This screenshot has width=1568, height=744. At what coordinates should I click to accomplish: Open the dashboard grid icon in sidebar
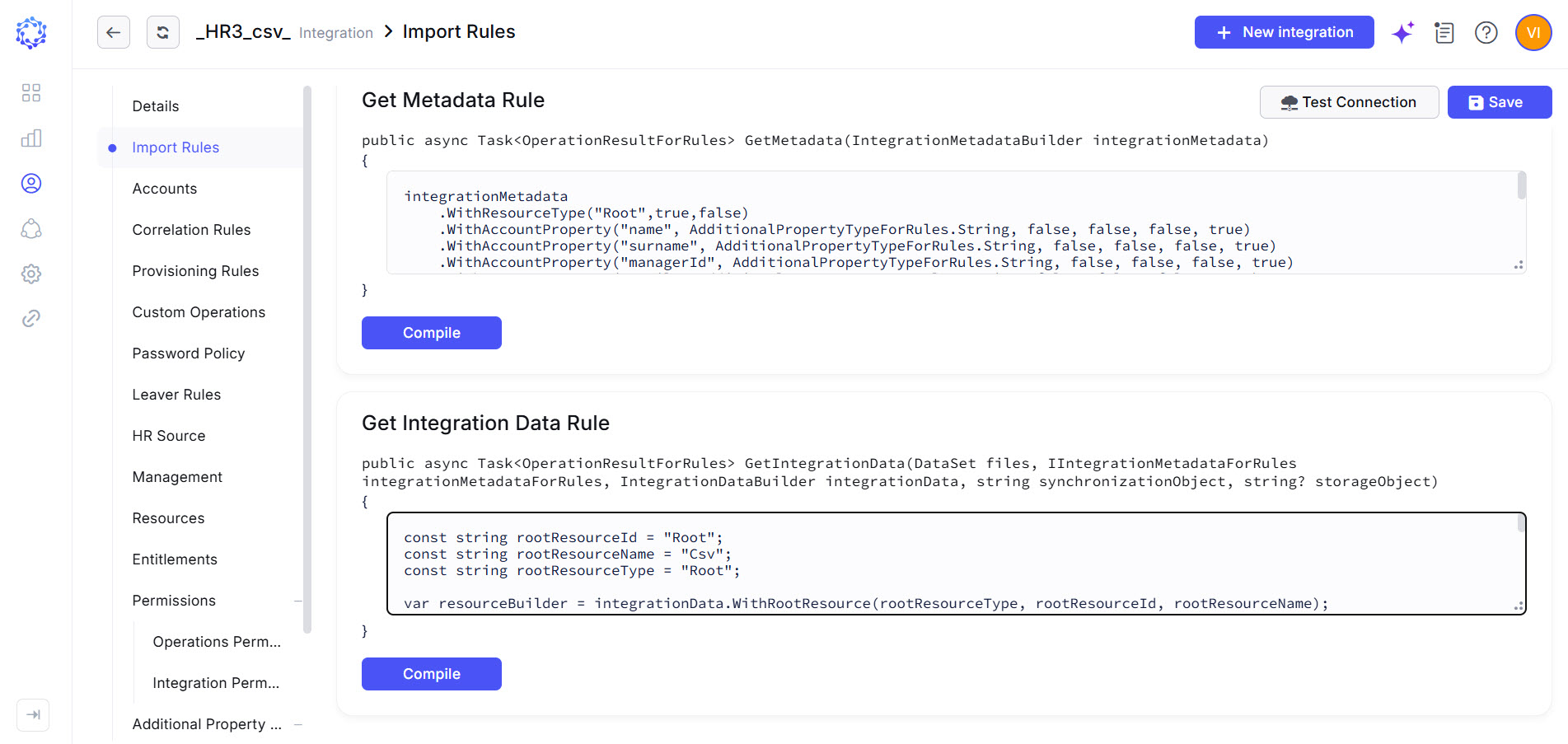click(x=31, y=92)
